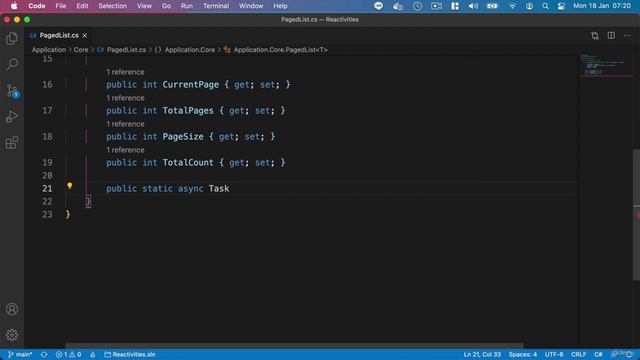
Task: Click the CurrentPage property name
Action: click(191, 84)
